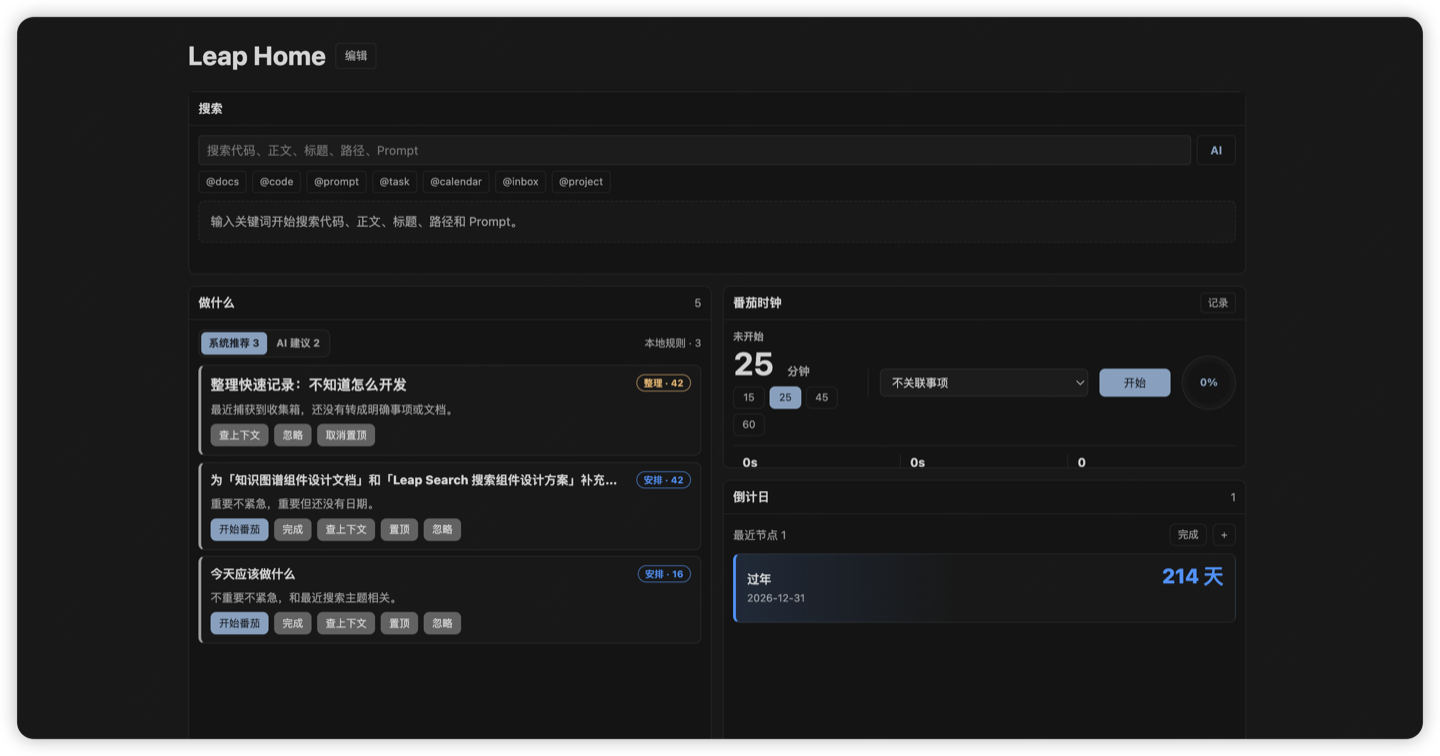Set the pomodoro duration to 60 minutes
Image resolution: width=1440 pixels, height=756 pixels.
coord(749,425)
